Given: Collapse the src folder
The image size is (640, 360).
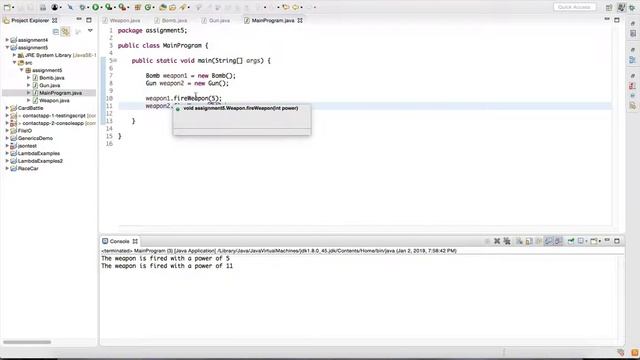Looking at the screenshot, I should click(14, 62).
